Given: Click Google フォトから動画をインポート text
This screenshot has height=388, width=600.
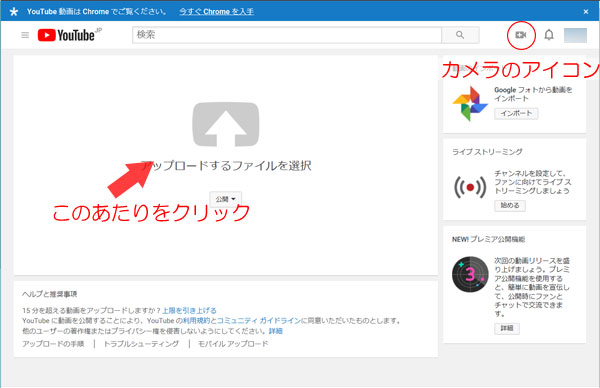Looking at the screenshot, I should point(533,94).
